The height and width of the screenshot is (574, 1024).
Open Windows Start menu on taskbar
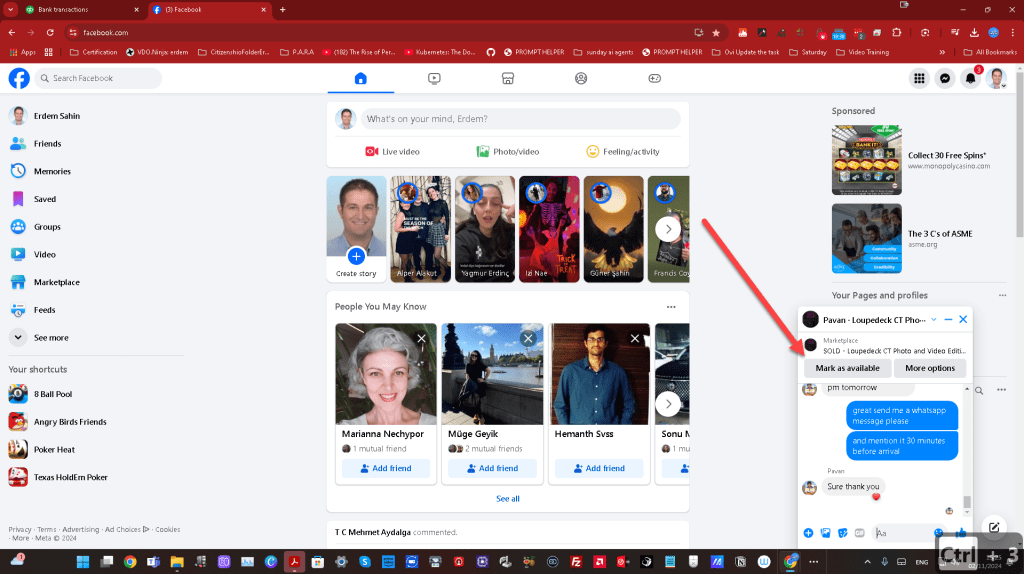[x=83, y=562]
